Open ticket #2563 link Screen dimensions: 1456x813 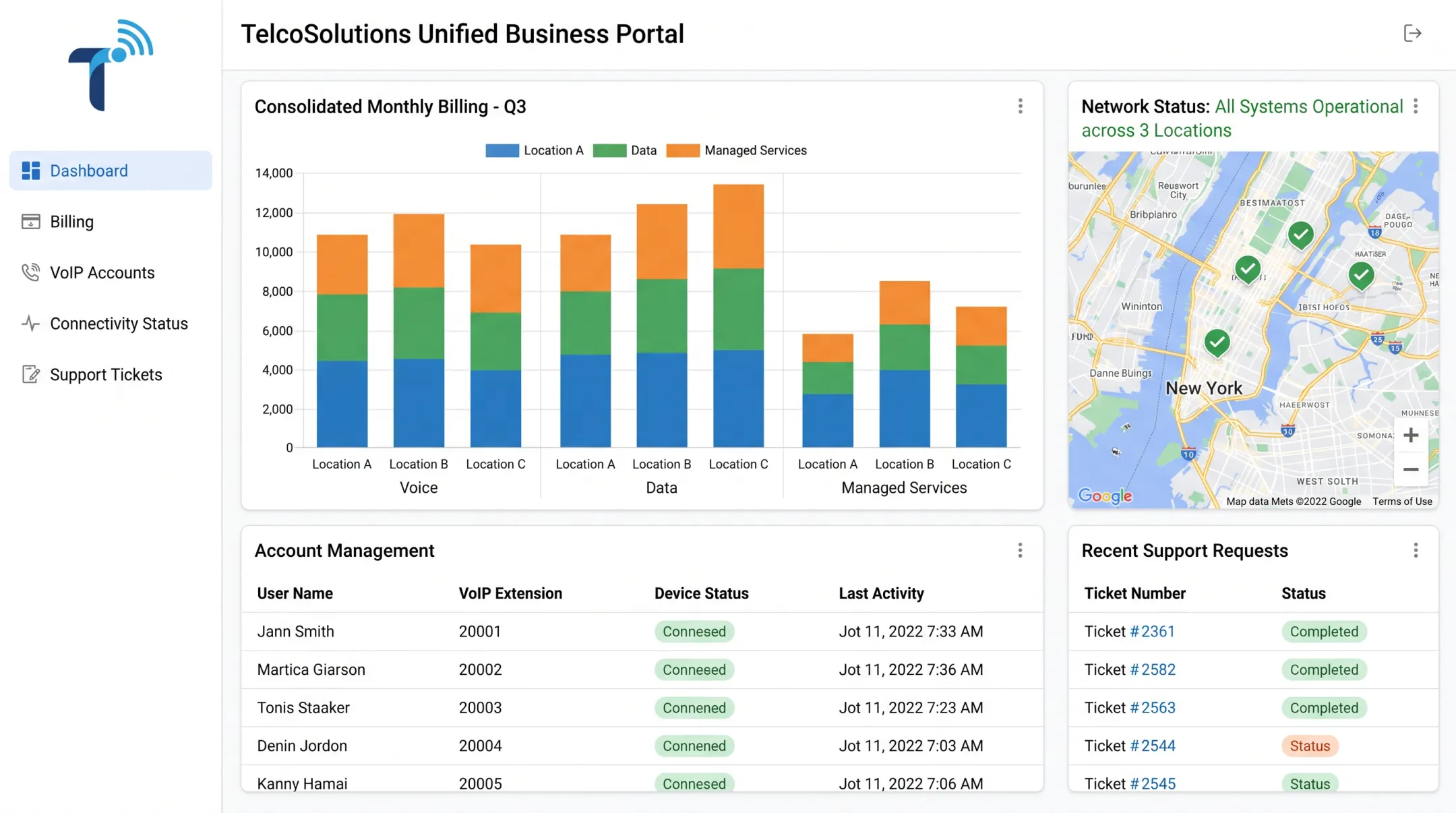pyautogui.click(x=1153, y=708)
